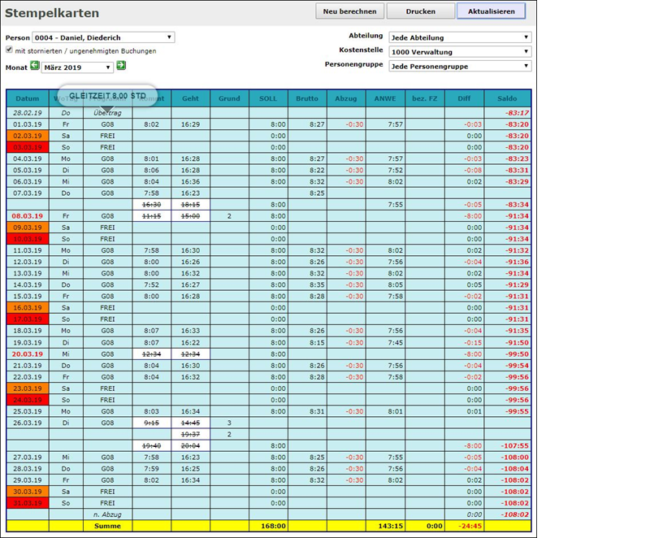Click the Brutto column header
Viewport: 650px width, 538px height.
pos(307,99)
